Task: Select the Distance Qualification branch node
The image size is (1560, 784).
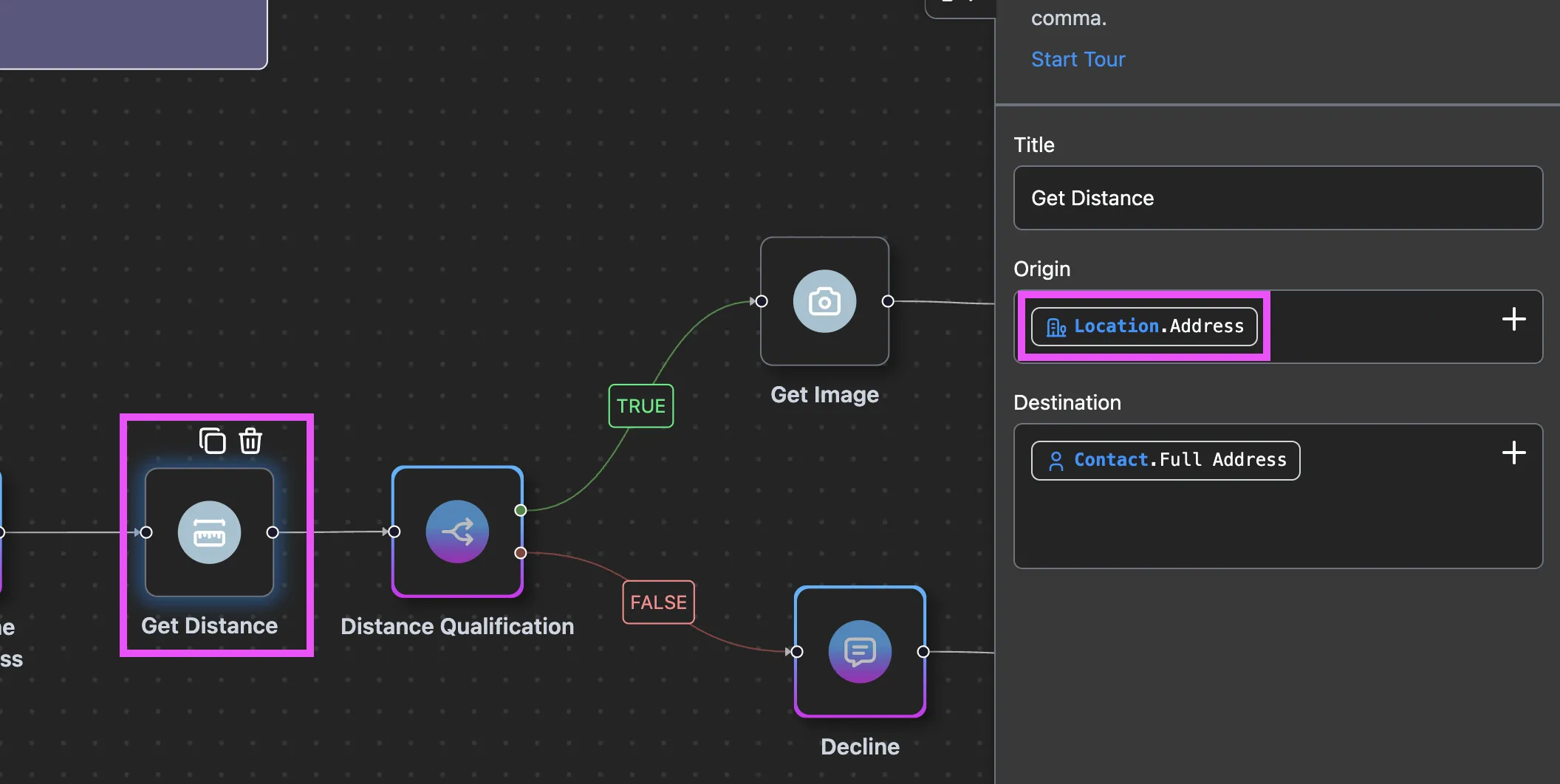Action: pyautogui.click(x=457, y=532)
